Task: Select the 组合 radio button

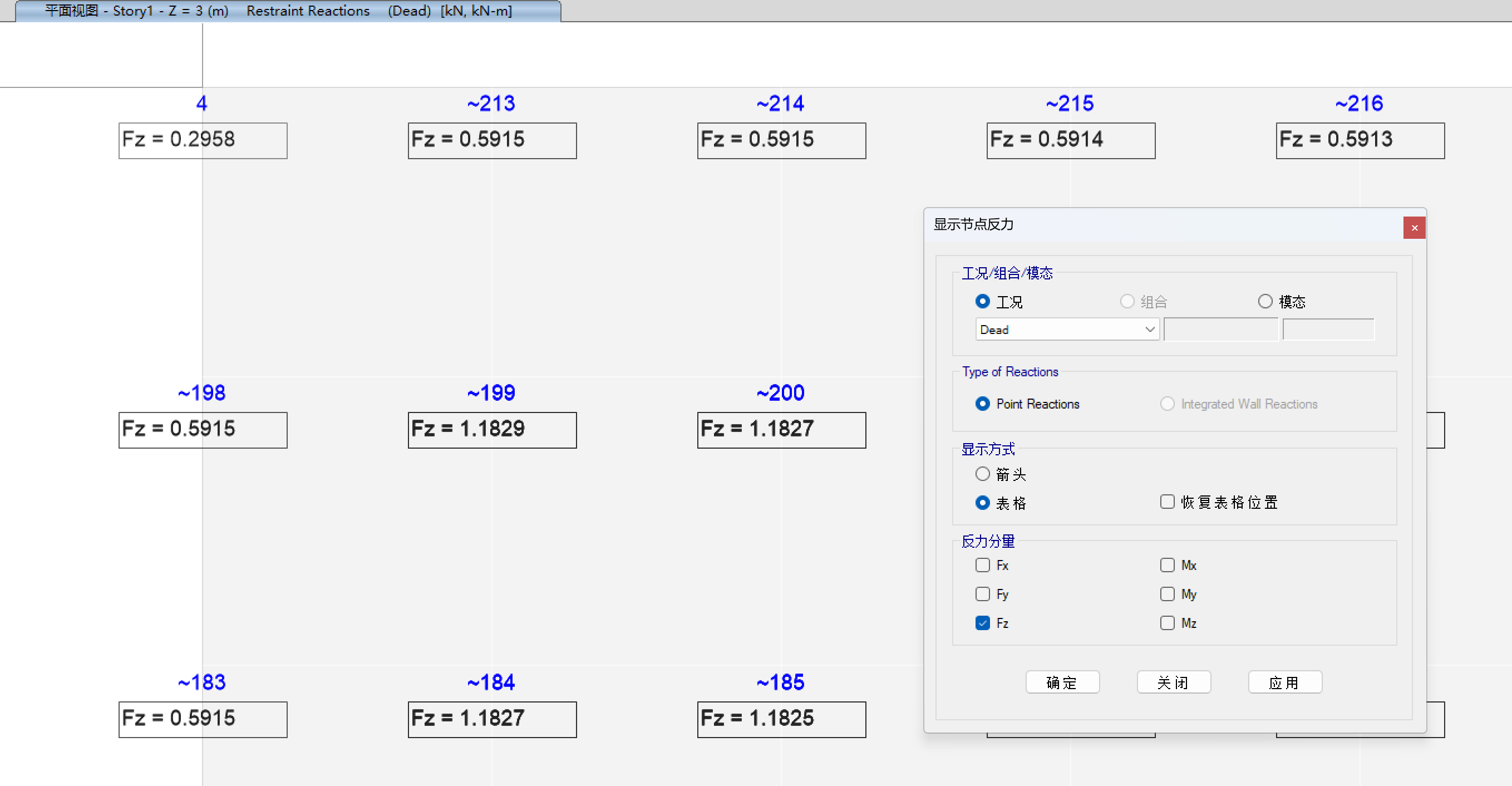Action: [x=1126, y=302]
